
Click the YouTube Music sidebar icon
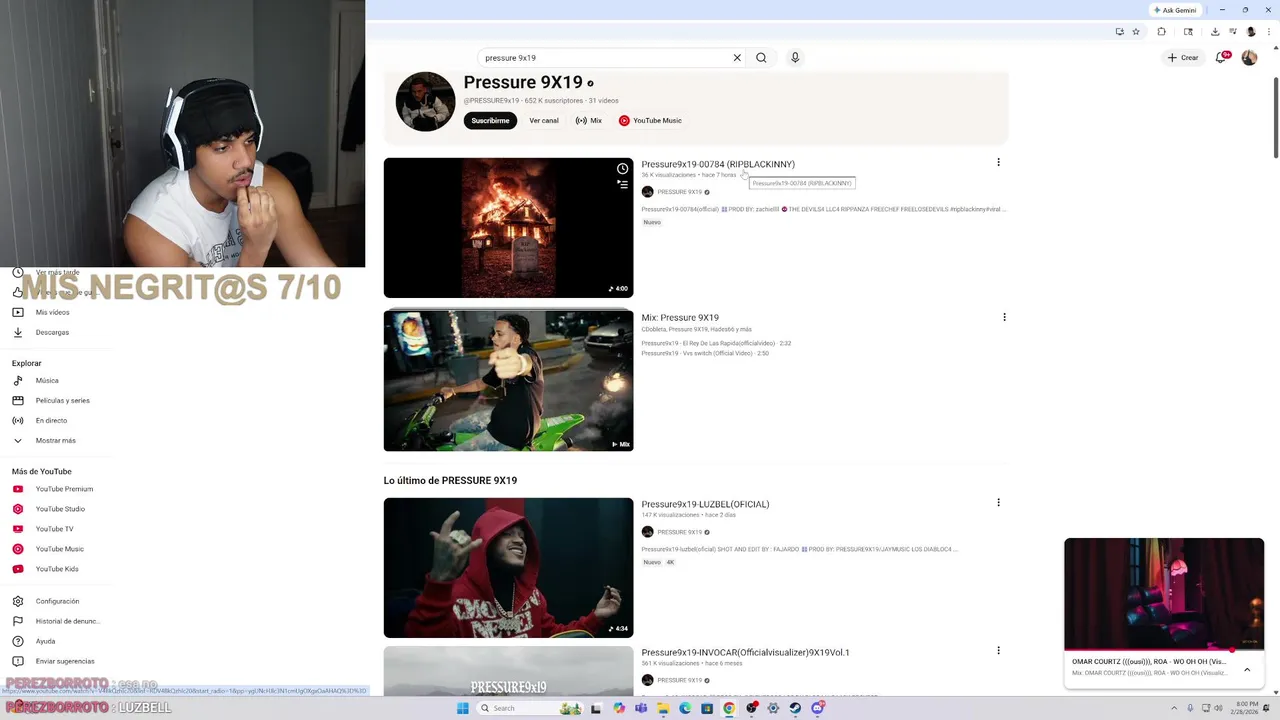[18, 549]
